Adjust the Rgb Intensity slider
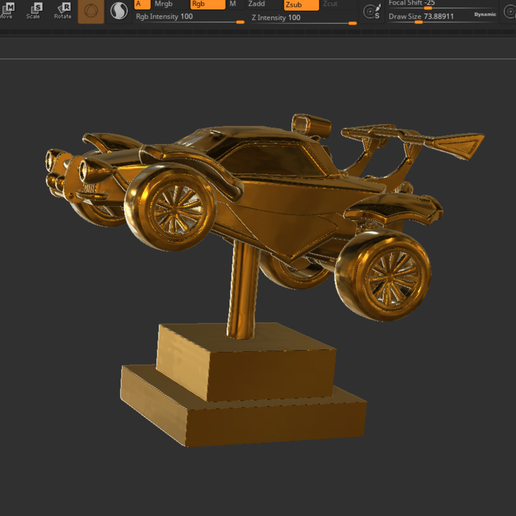Screen dimensions: 516x516 pyautogui.click(x=189, y=18)
